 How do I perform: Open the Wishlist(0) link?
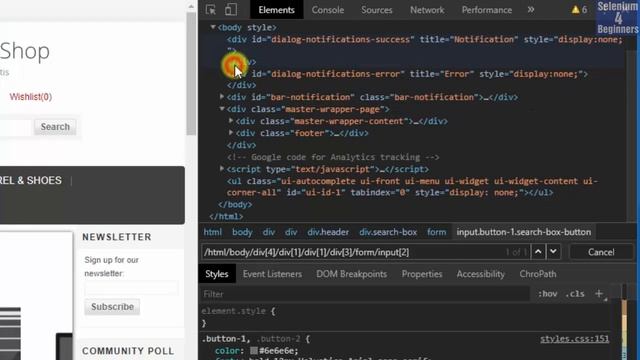point(31,97)
